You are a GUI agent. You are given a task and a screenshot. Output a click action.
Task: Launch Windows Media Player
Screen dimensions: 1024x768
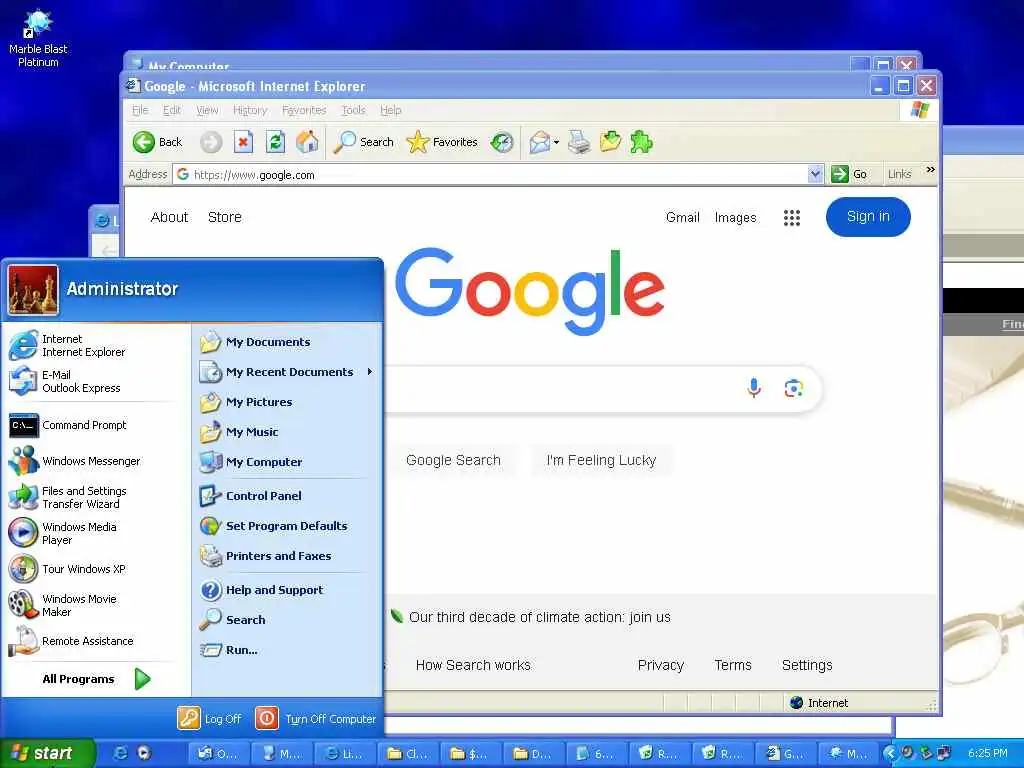(96, 533)
